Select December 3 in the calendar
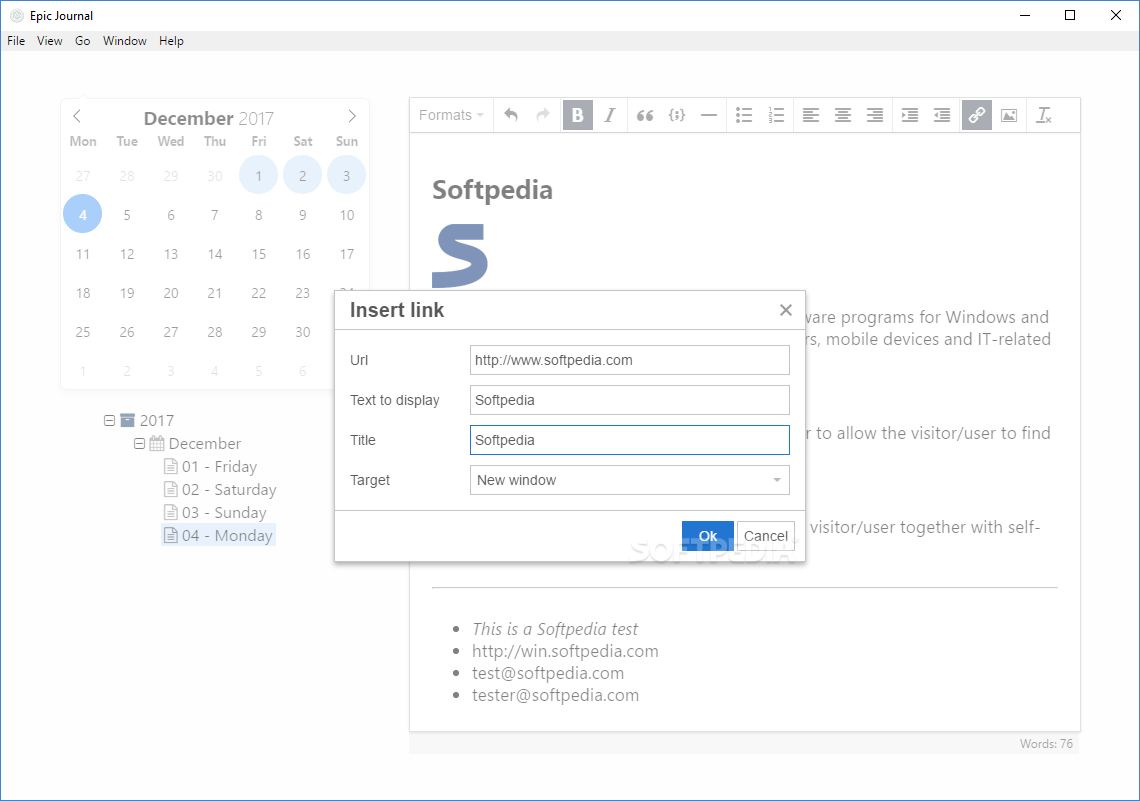 (346, 175)
